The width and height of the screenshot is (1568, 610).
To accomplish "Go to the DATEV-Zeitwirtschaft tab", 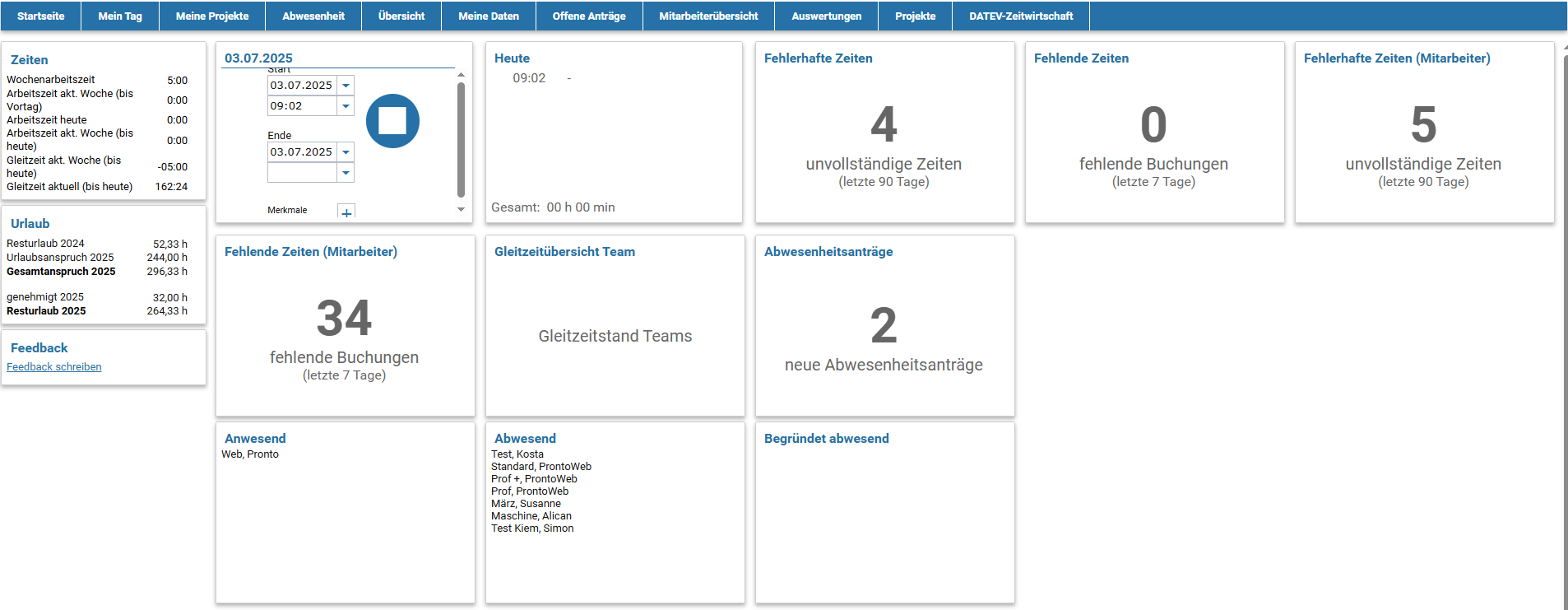I will pyautogui.click(x=1020, y=16).
